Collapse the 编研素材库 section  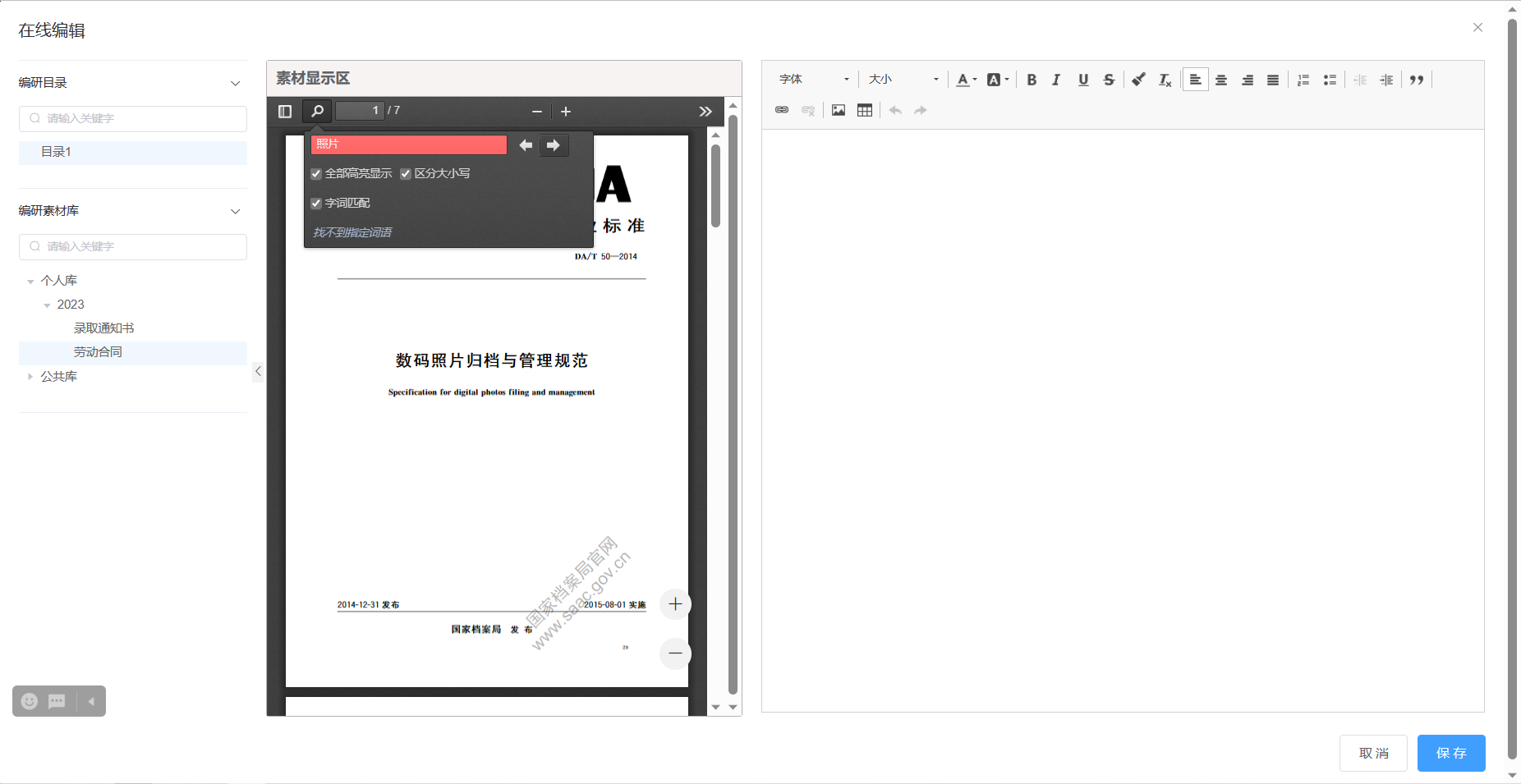click(236, 211)
